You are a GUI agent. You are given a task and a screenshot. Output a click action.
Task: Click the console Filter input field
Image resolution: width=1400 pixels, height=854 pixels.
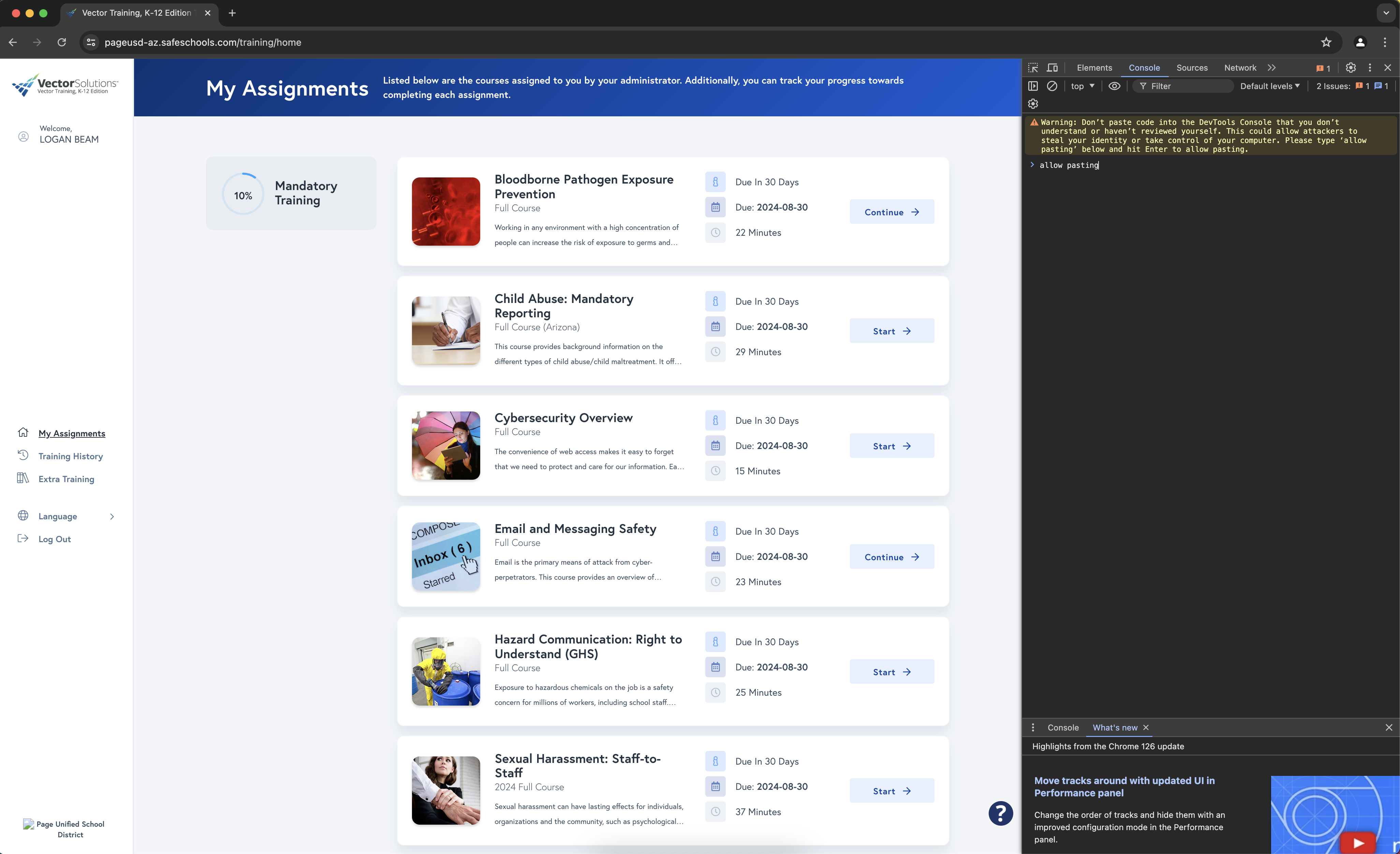click(x=1183, y=86)
